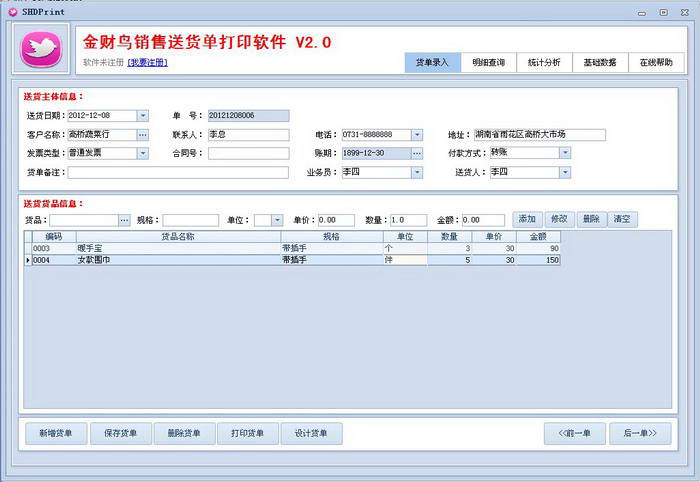Click quantity cell 3 in row 0003
700x482 pixels.
click(450, 249)
